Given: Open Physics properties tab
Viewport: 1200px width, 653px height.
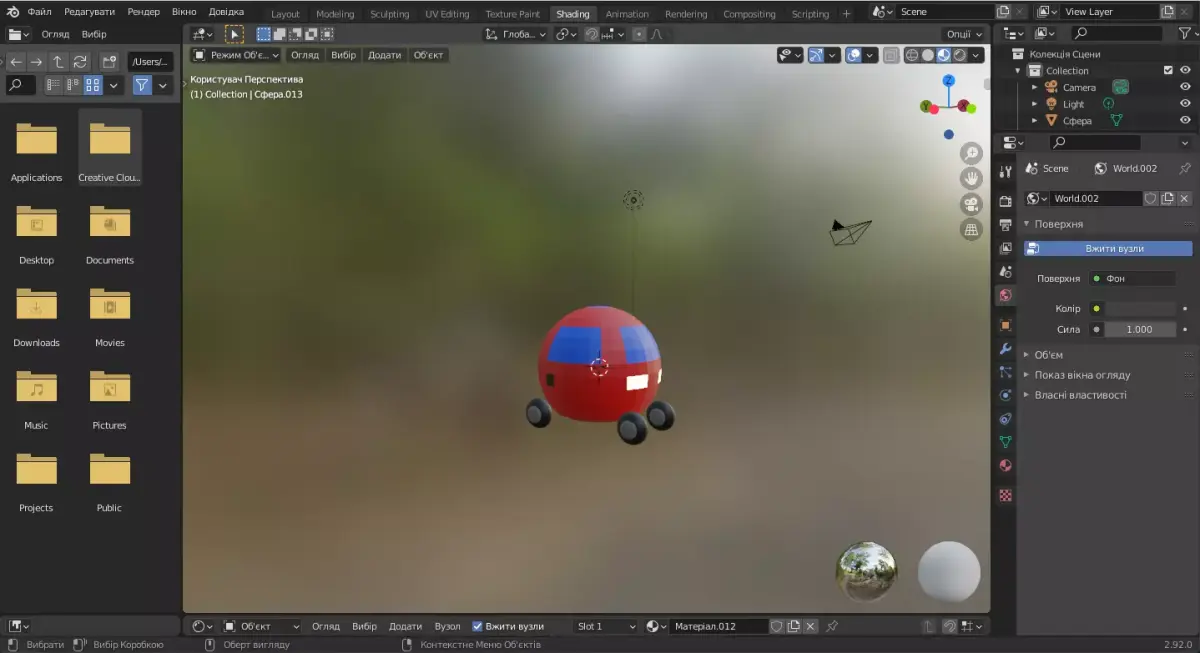Looking at the screenshot, I should click(1005, 395).
